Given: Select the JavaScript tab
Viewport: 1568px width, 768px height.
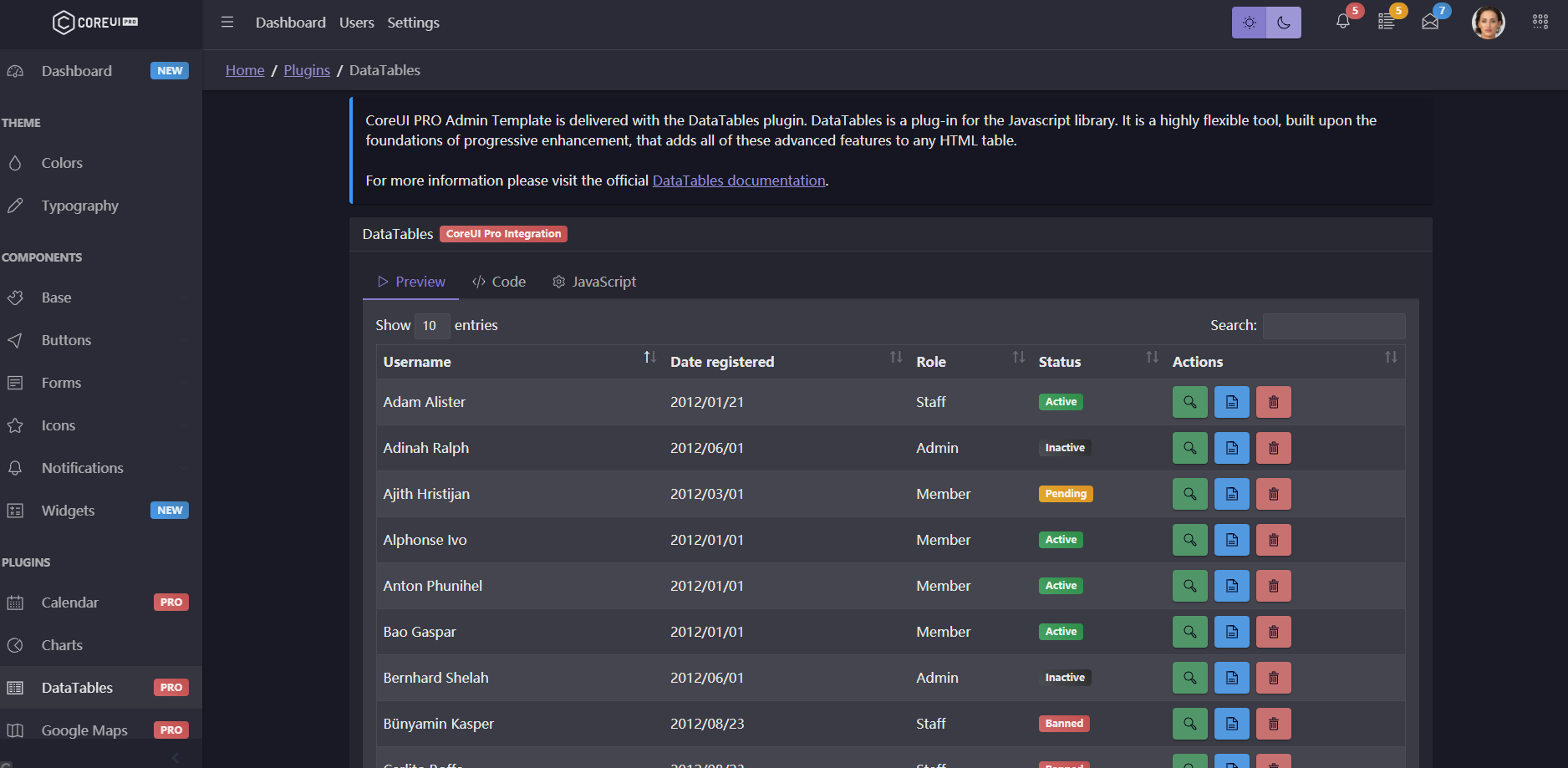Looking at the screenshot, I should [594, 282].
